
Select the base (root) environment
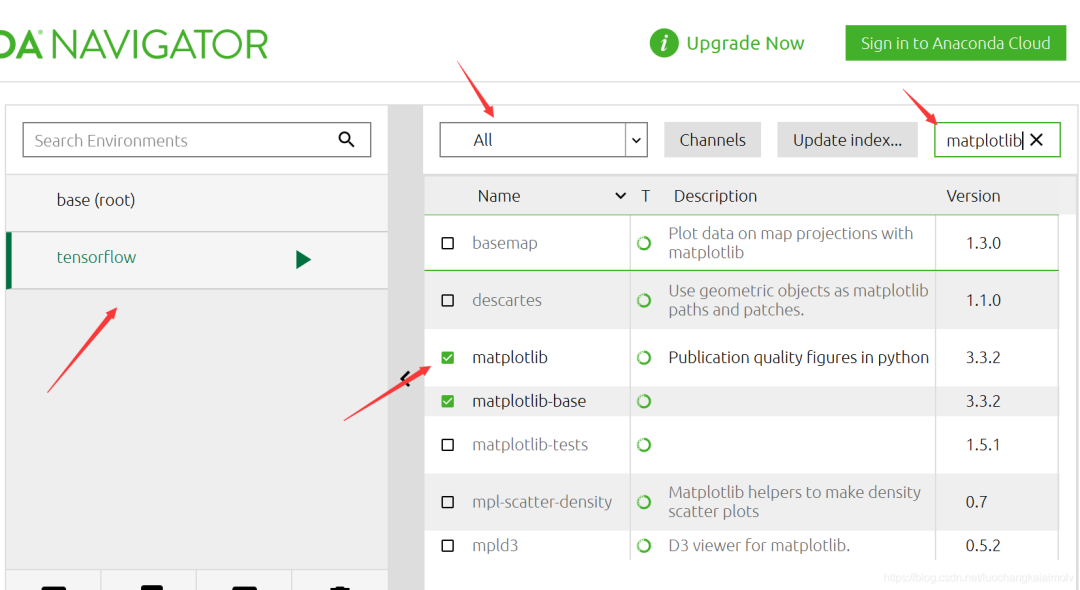tap(197, 200)
